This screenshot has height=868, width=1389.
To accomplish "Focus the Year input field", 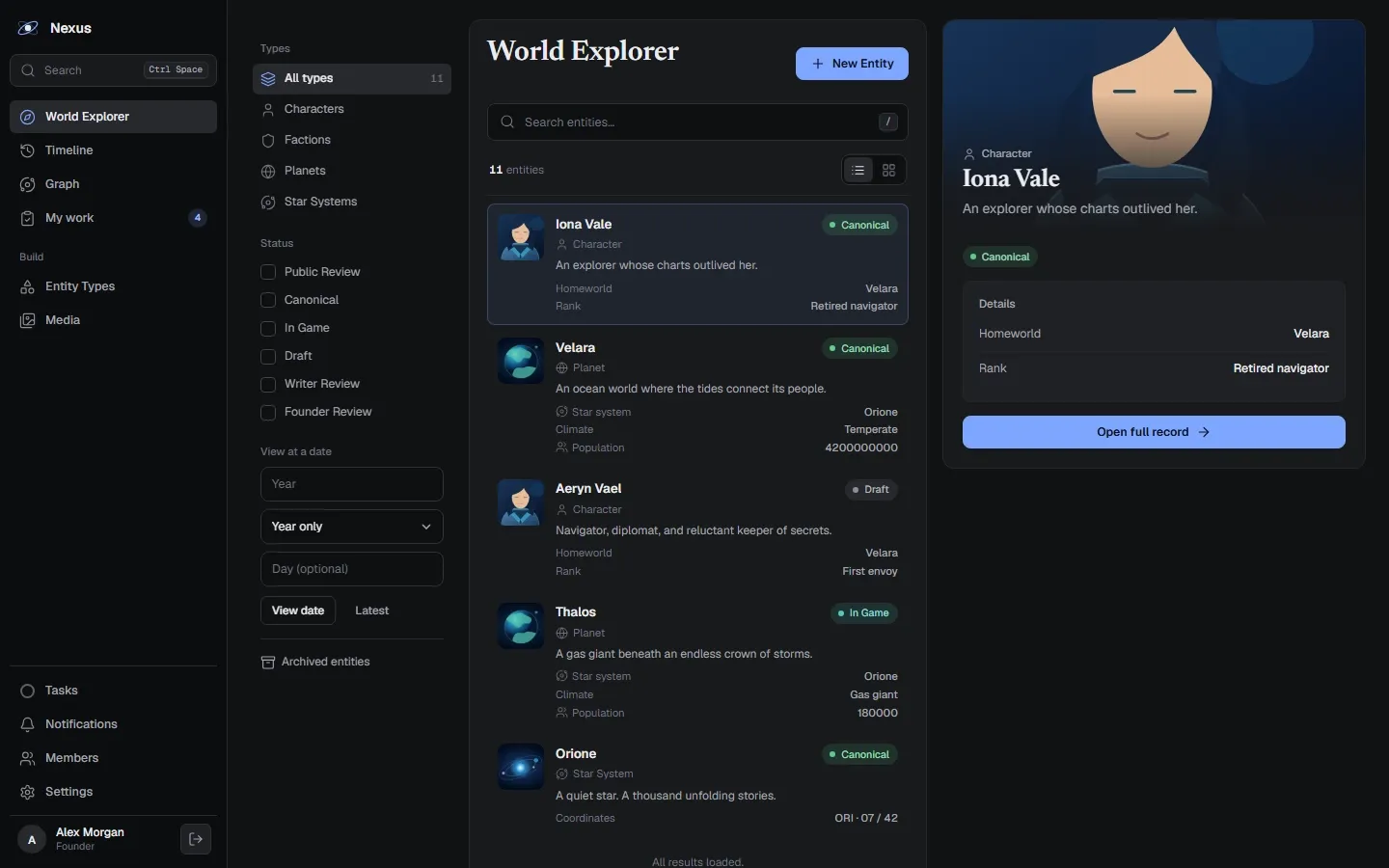I will (x=352, y=484).
